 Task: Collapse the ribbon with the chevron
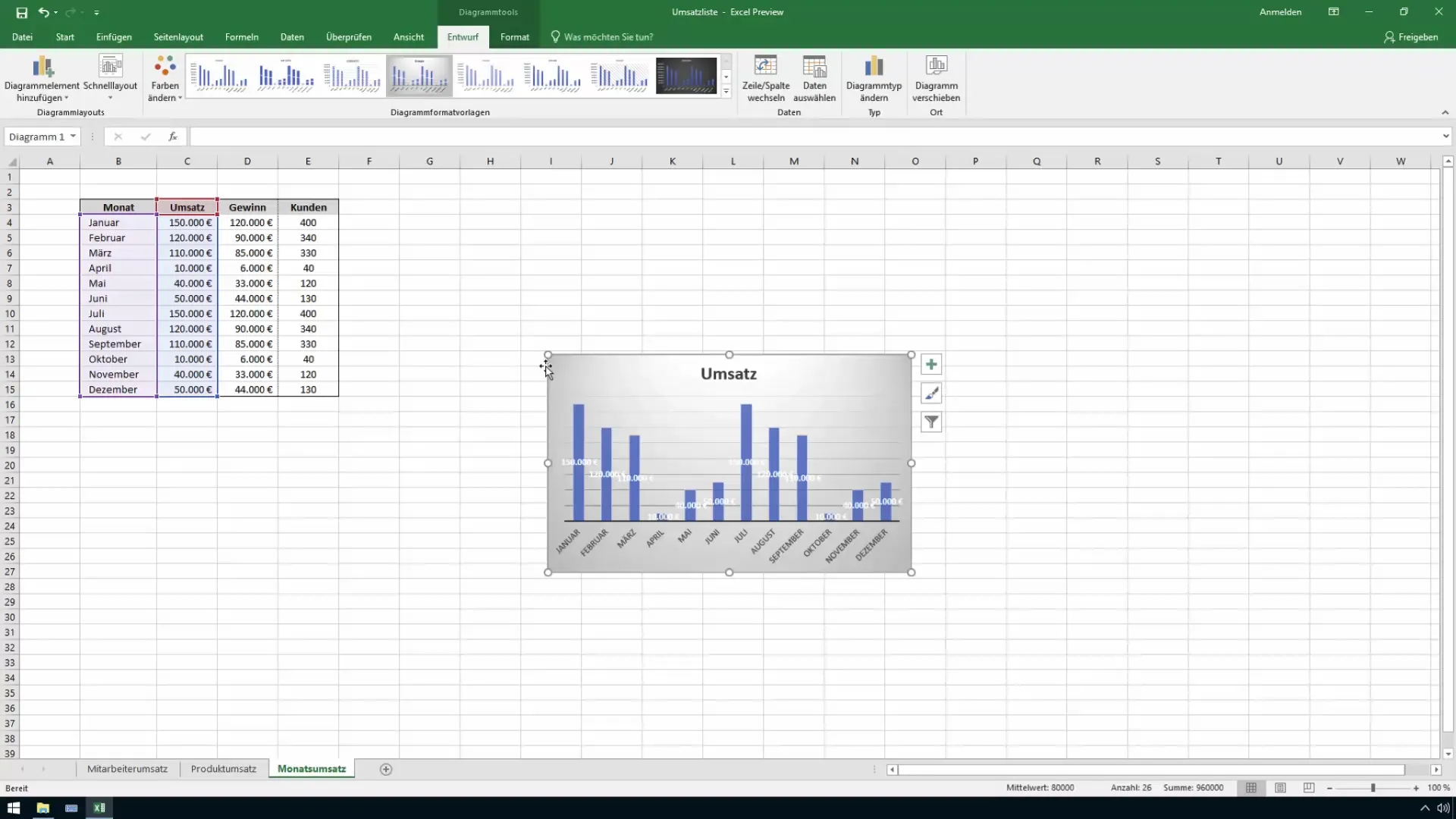pos(1445,112)
